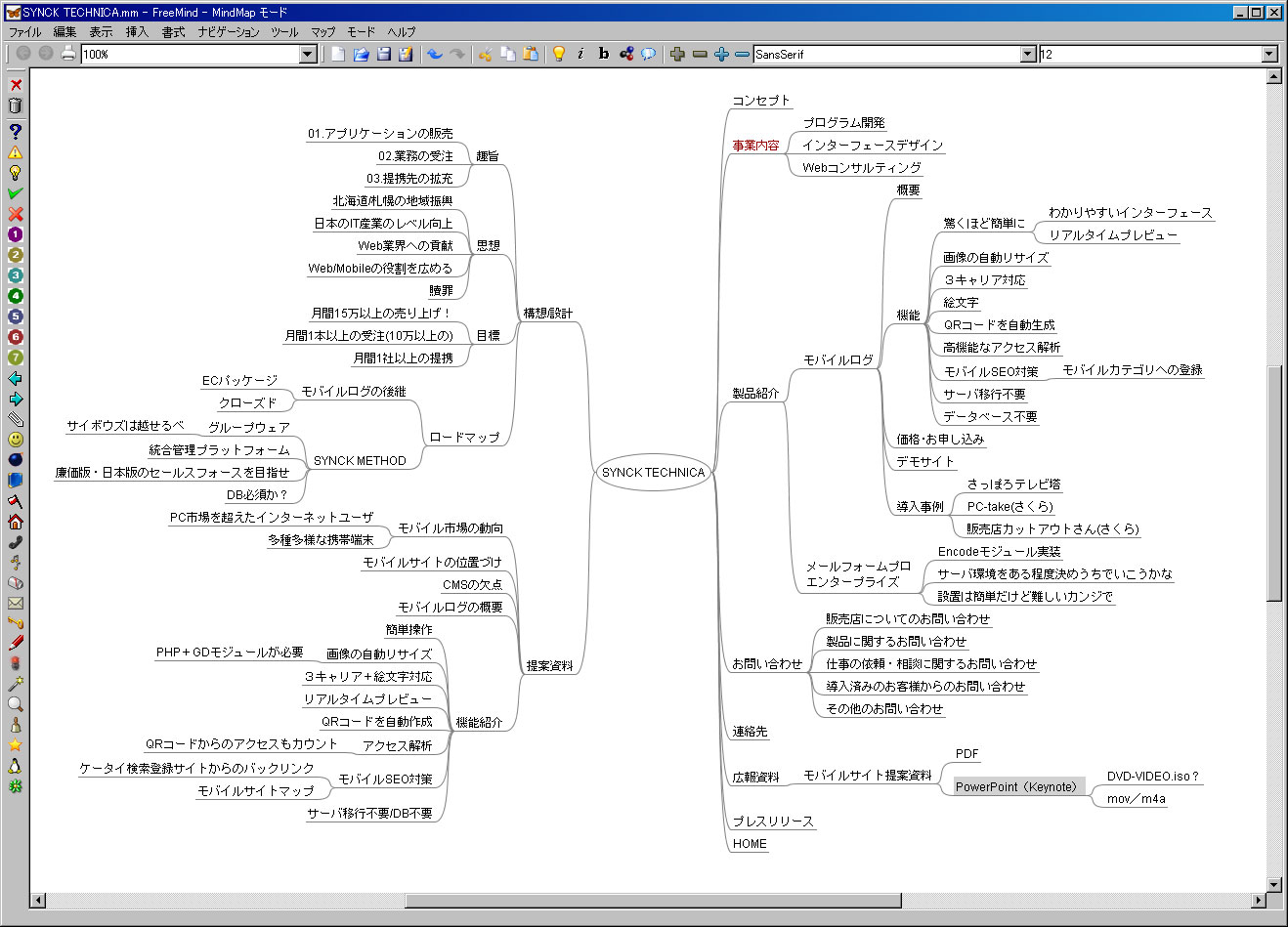Click the Cut scissors icon
The width and height of the screenshot is (1288, 927).
click(x=485, y=54)
